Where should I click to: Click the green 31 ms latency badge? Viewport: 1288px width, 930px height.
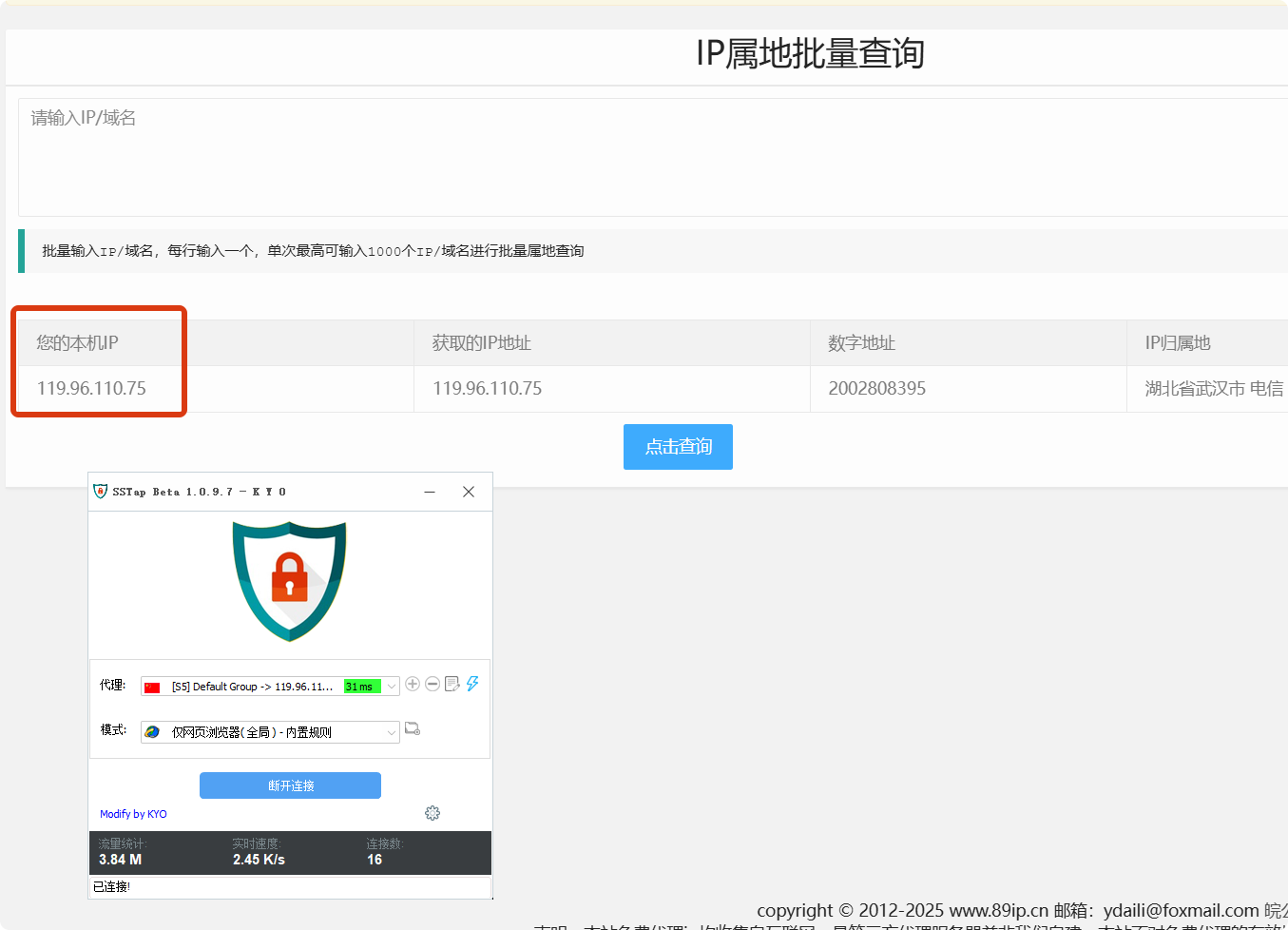(x=361, y=687)
